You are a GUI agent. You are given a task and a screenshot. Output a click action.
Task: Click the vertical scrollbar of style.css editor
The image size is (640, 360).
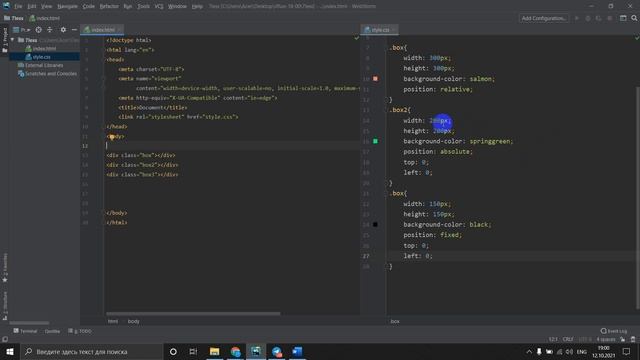(638, 198)
